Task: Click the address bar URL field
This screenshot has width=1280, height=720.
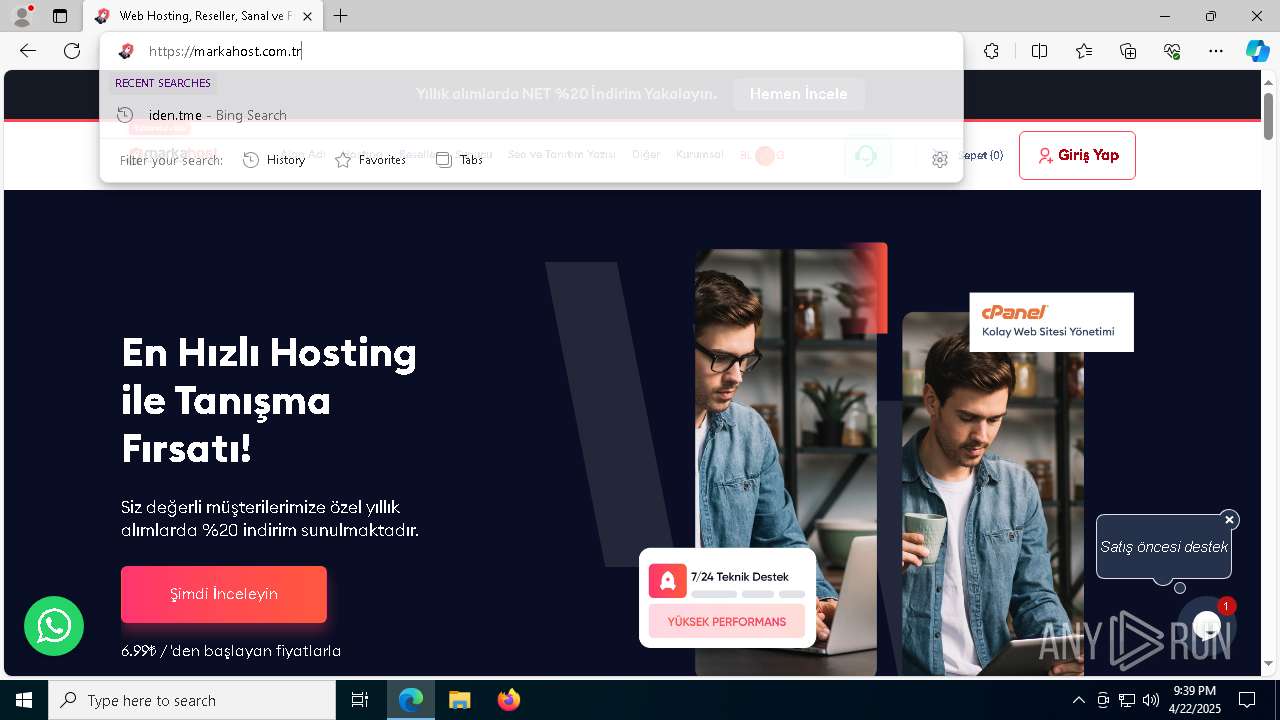Action: pyautogui.click(x=530, y=51)
